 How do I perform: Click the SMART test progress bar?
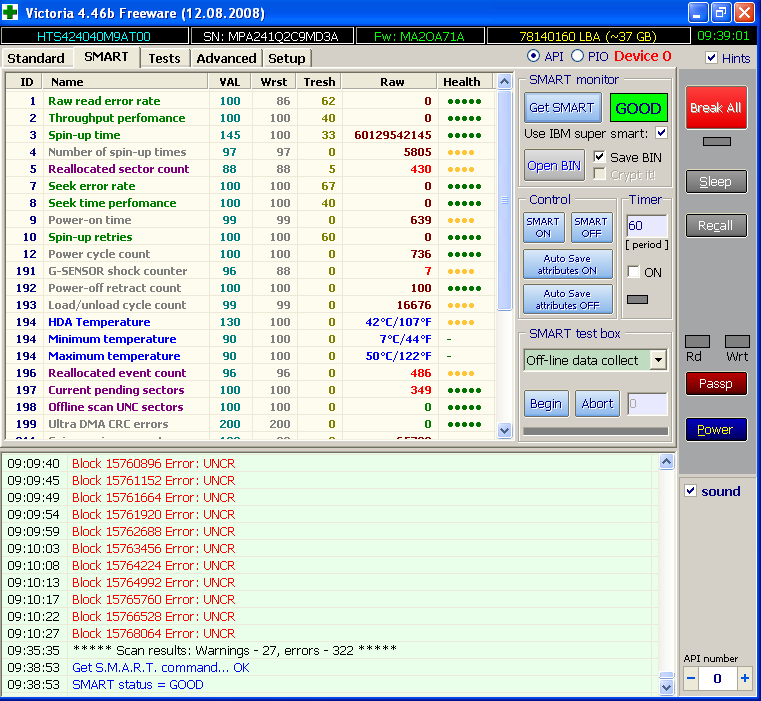pos(596,431)
